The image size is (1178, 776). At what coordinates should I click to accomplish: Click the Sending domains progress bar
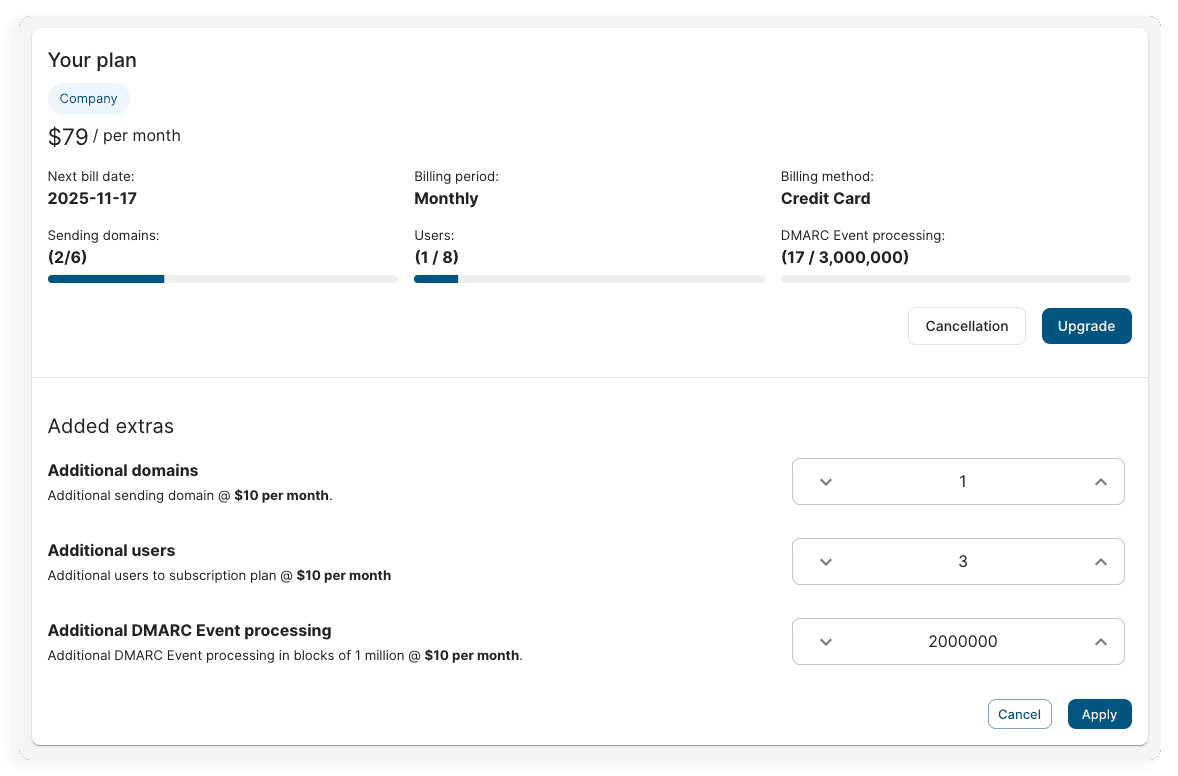(222, 279)
